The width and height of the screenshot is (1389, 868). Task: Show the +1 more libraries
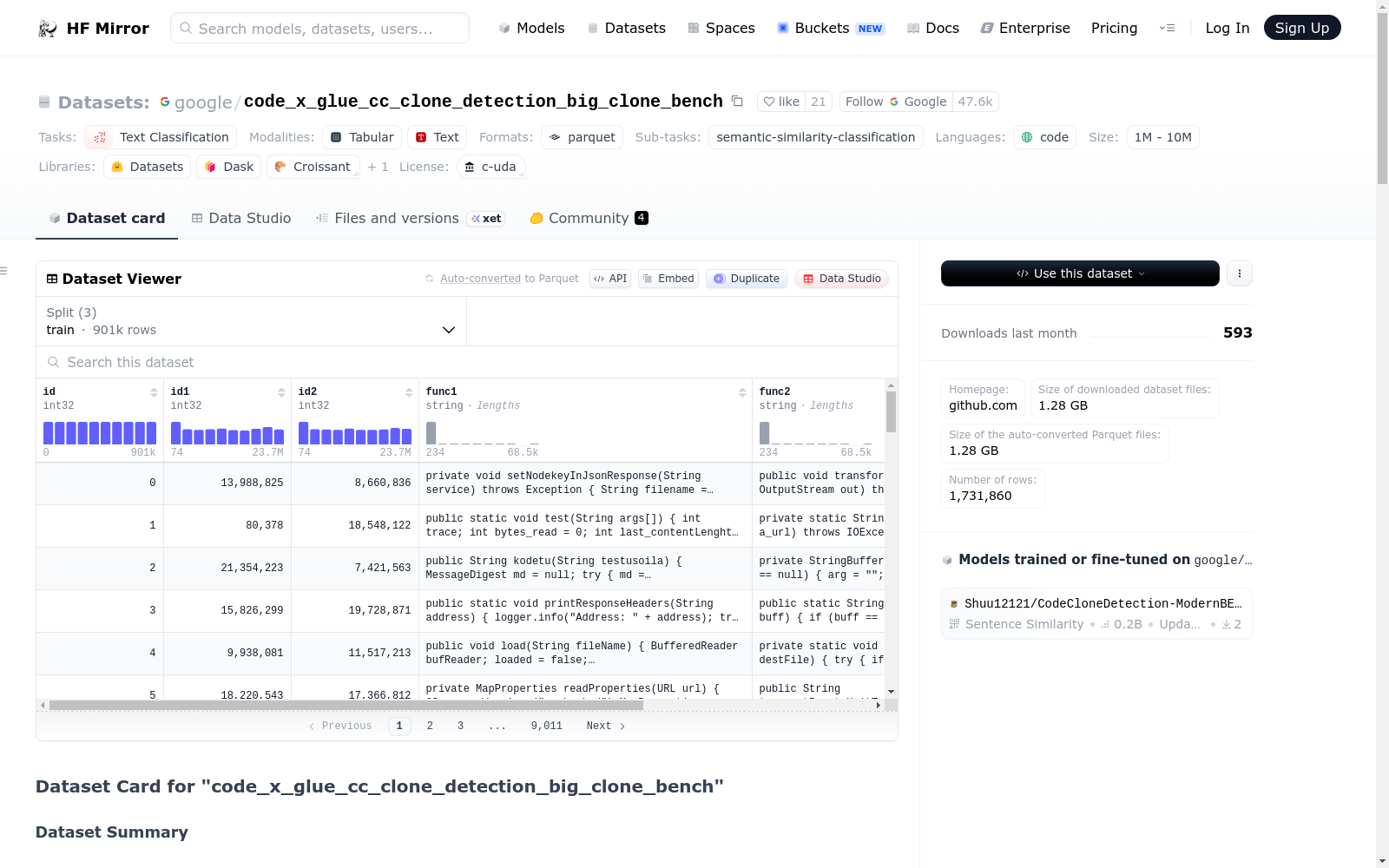[378, 167]
